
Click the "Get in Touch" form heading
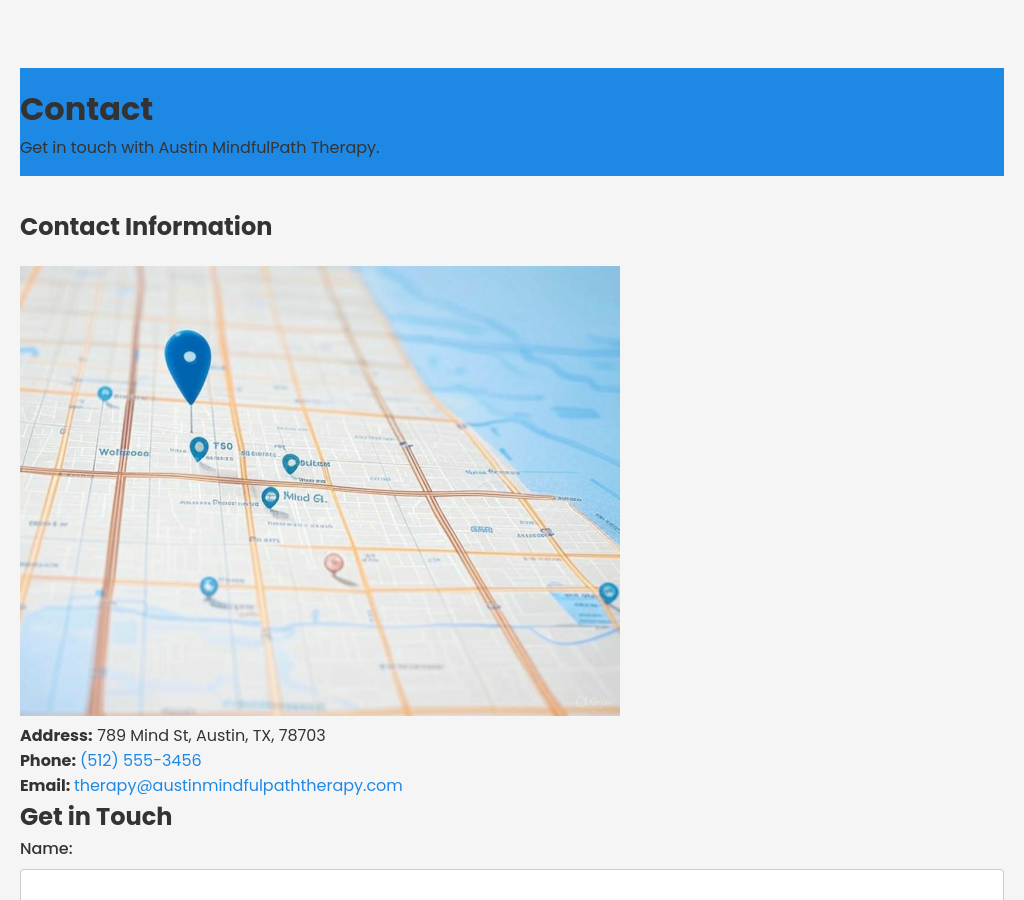pyautogui.click(x=96, y=817)
